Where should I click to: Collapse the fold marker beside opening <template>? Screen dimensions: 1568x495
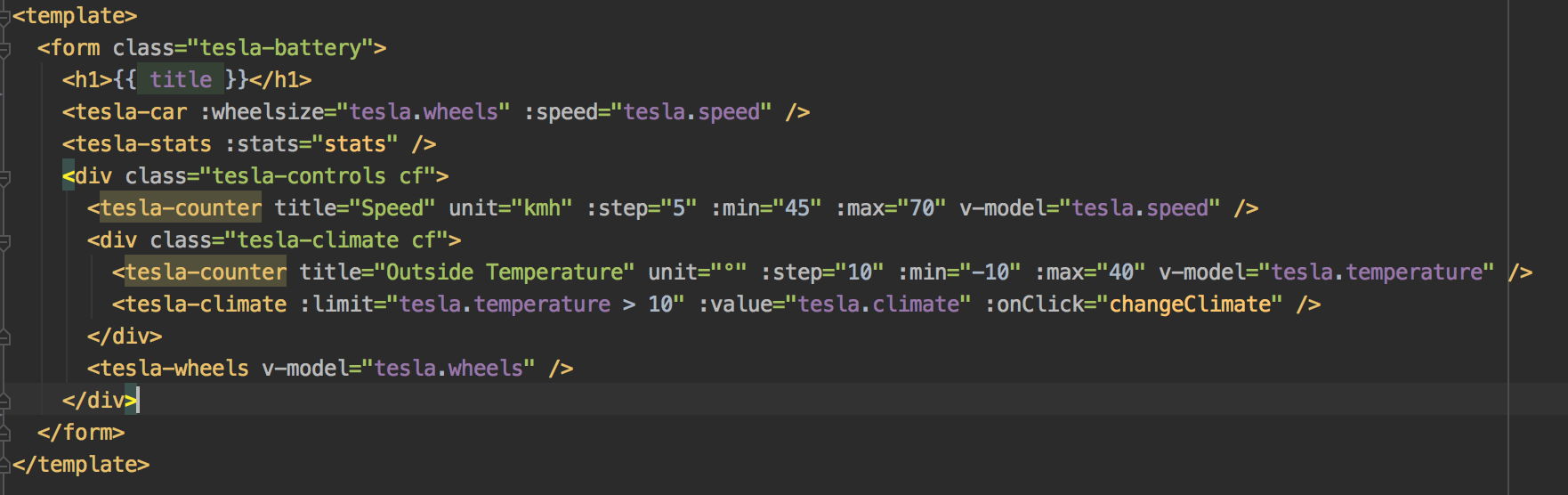4,17
